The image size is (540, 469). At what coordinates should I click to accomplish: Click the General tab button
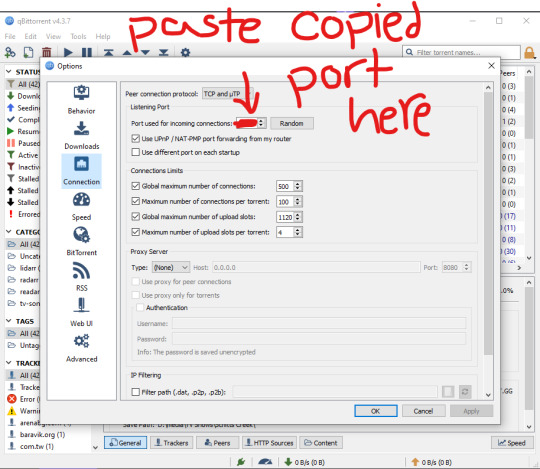[126, 443]
